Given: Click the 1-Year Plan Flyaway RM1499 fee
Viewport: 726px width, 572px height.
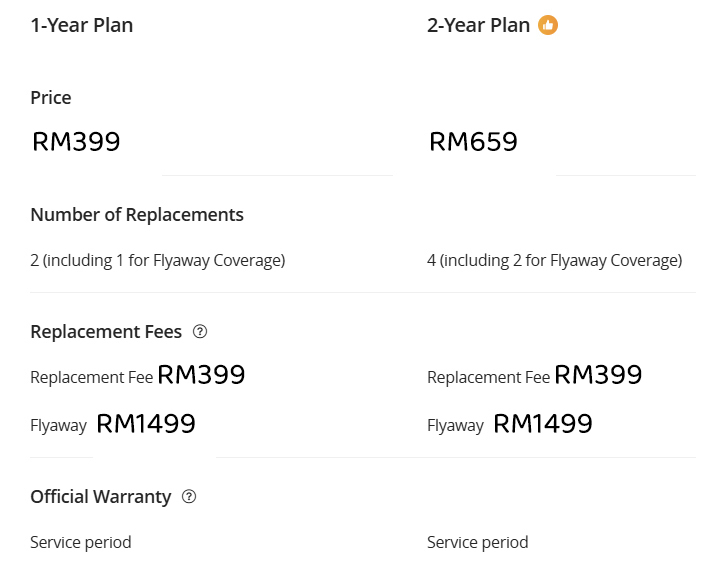Looking at the screenshot, I should pos(146,423).
